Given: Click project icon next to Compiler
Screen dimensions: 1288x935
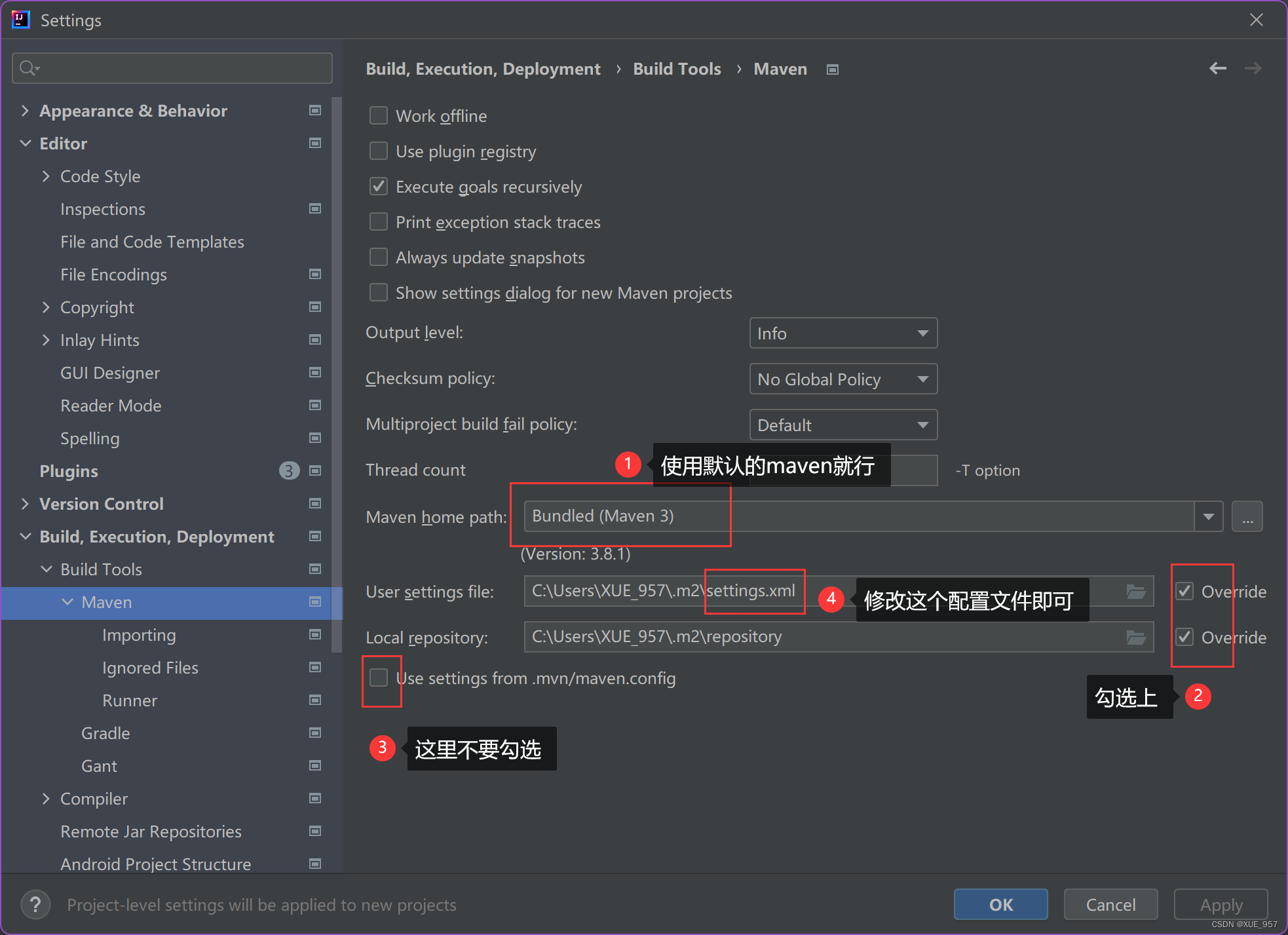Looking at the screenshot, I should pos(315,798).
